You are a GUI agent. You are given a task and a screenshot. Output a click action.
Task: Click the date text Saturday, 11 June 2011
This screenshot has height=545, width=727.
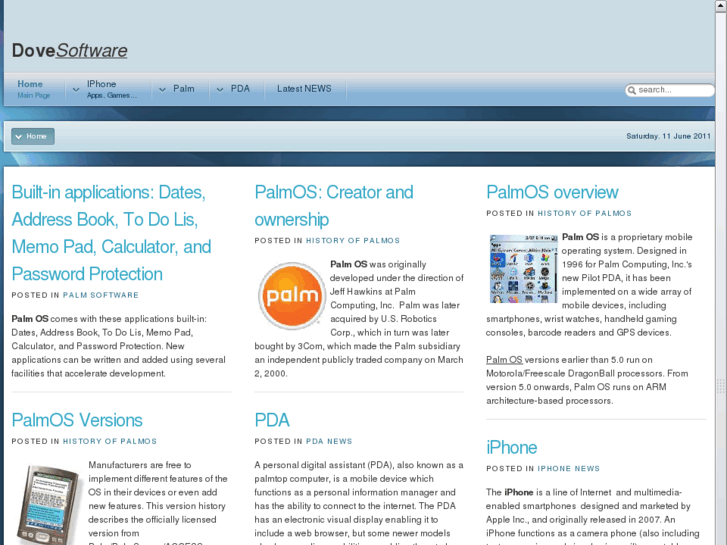tap(668, 136)
